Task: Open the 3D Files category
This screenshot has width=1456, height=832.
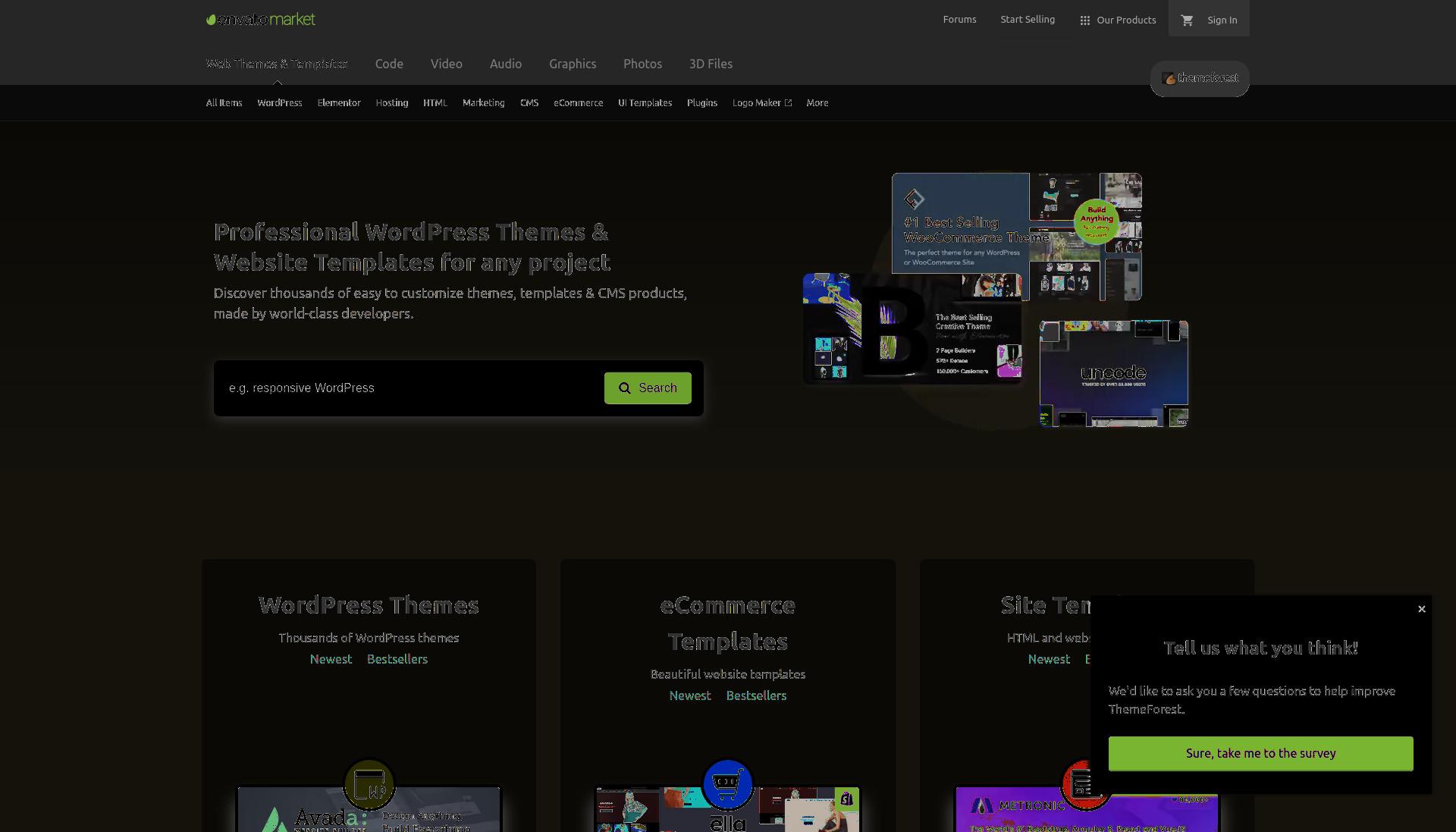Action: 711,64
